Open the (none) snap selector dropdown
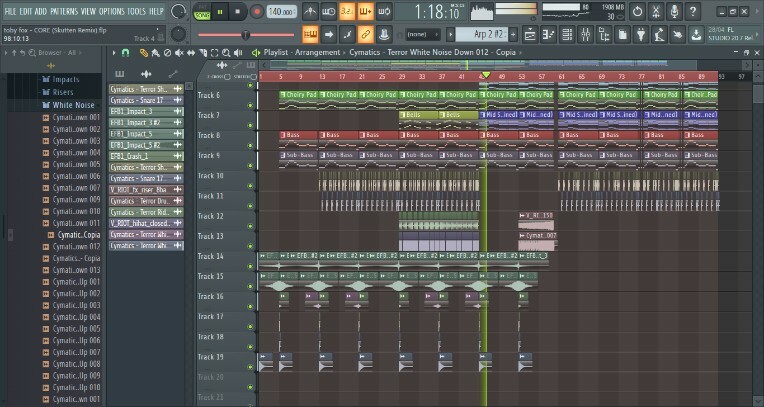Image resolution: width=764 pixels, height=407 pixels. pyautogui.click(x=423, y=35)
